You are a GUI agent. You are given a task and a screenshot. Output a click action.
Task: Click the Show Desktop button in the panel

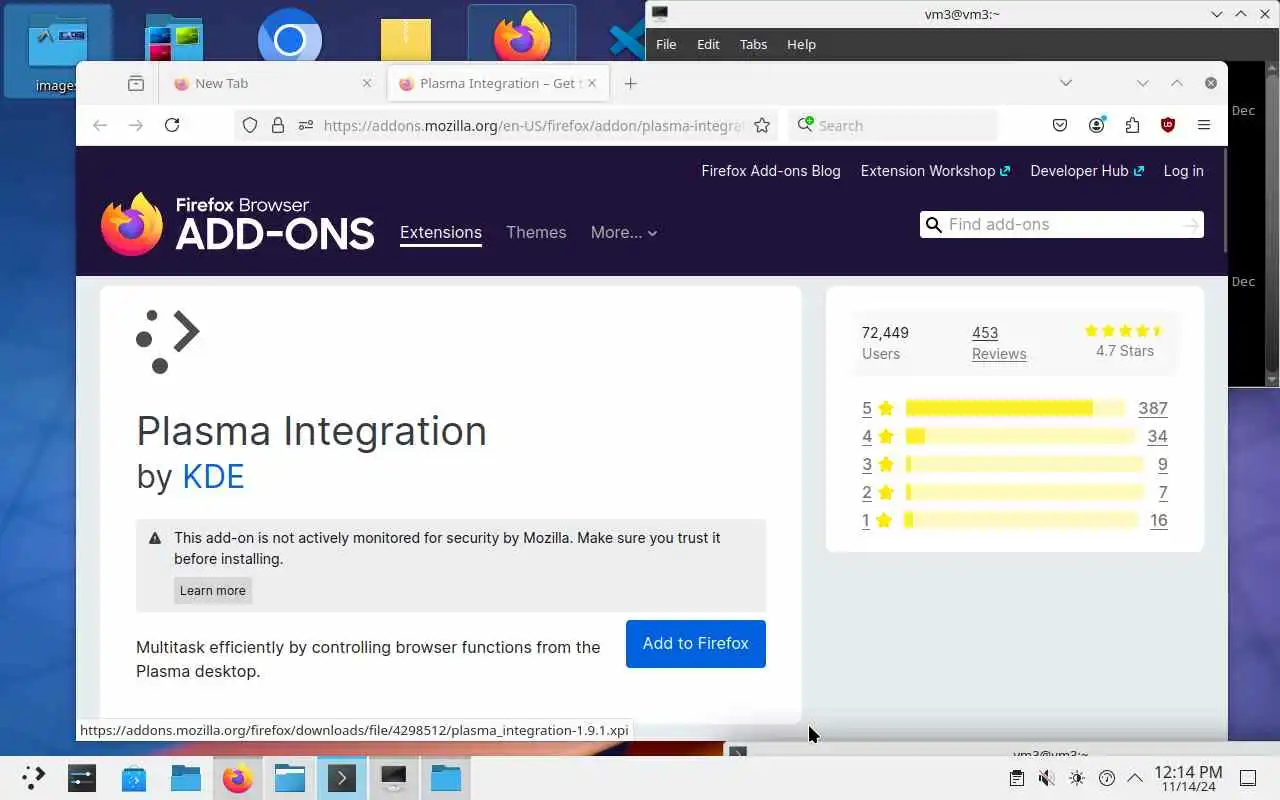[1248, 778]
